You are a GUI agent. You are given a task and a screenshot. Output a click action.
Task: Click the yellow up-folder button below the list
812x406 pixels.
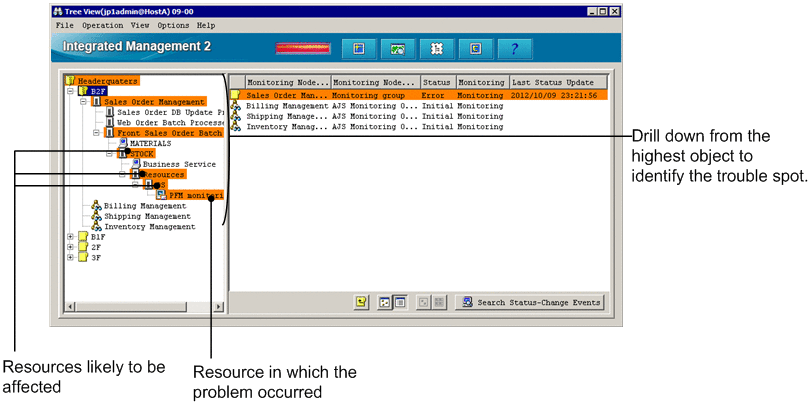(x=361, y=302)
